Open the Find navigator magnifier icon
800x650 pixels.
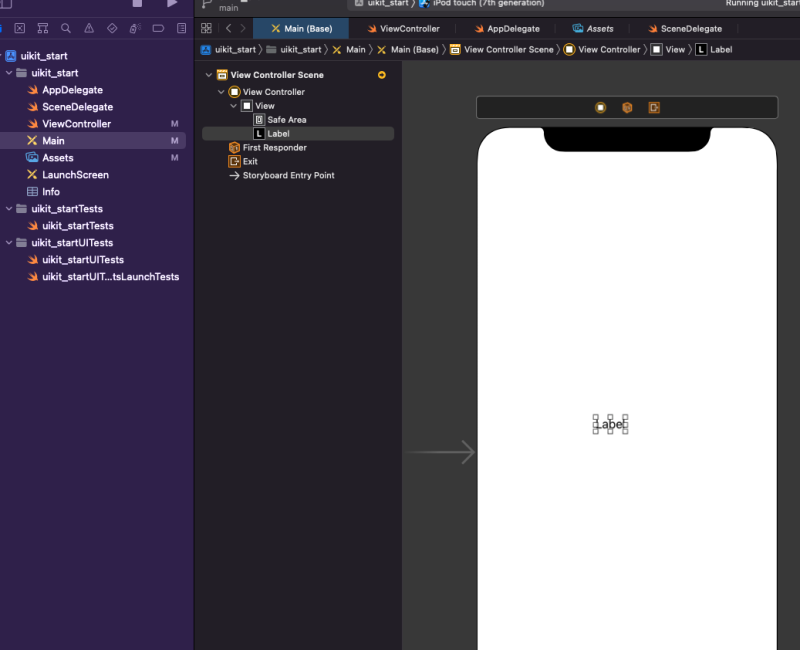[66, 29]
